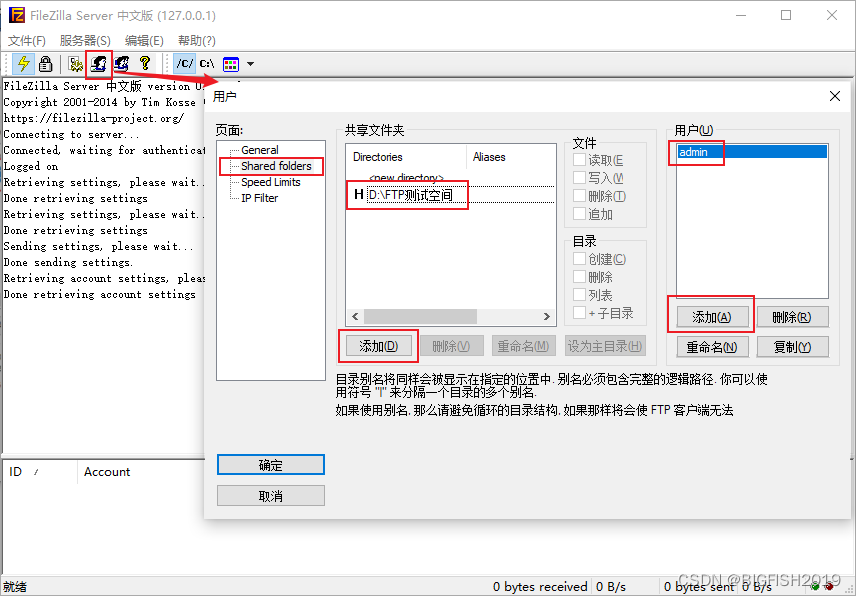Click 就绪 status bar text
The height and width of the screenshot is (596, 856).
point(15,587)
